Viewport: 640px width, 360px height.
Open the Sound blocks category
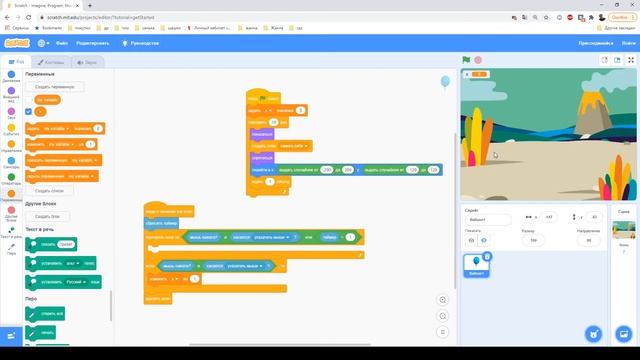[11, 113]
